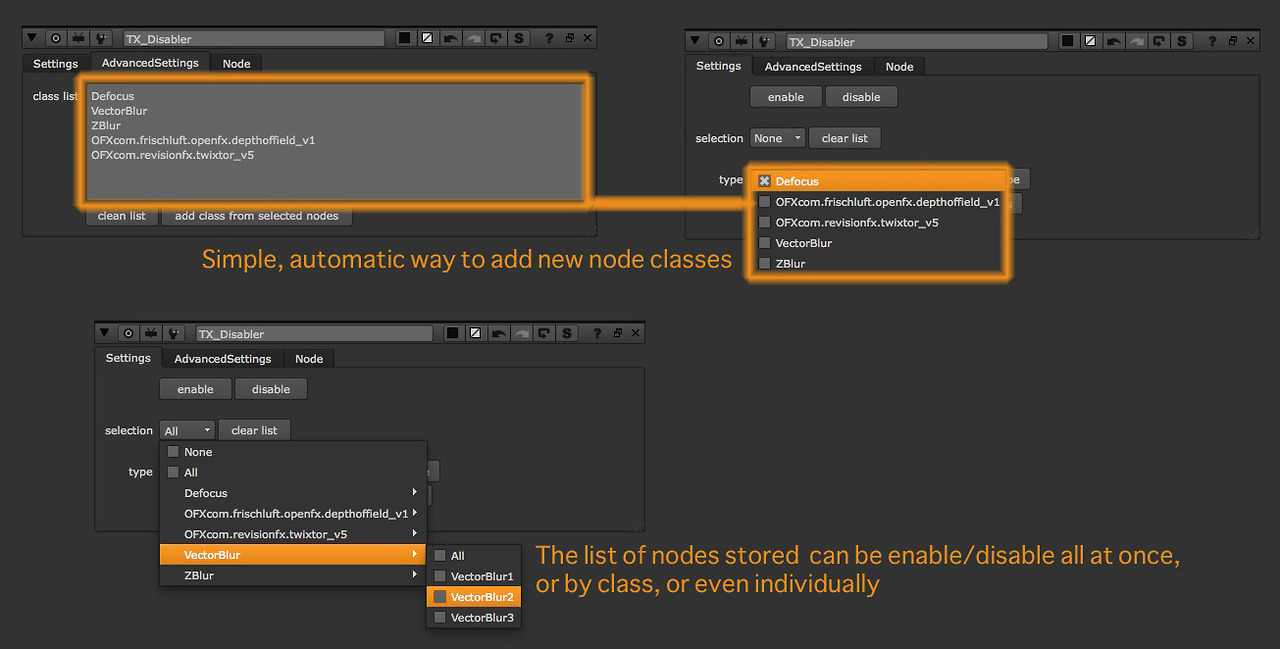Click the black color square in top-left panel header
This screenshot has width=1280, height=649.
404,38
